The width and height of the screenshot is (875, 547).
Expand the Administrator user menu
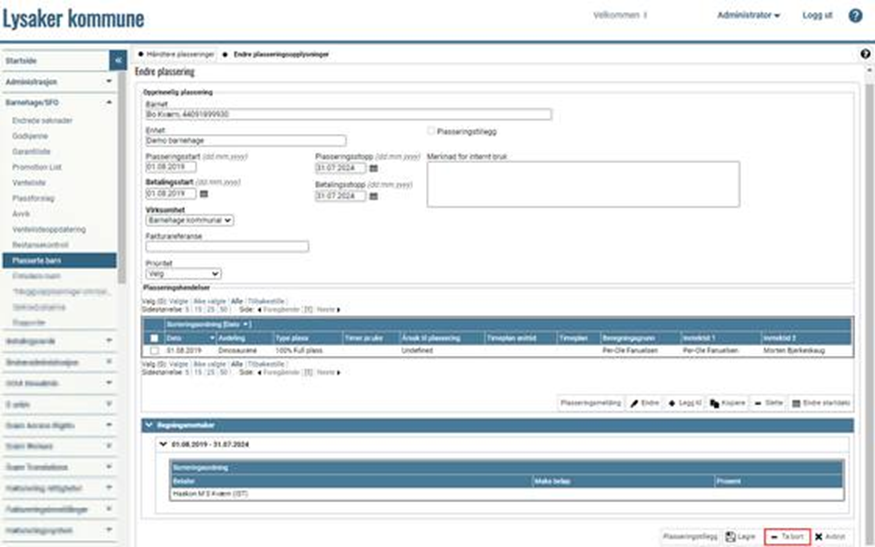(749, 16)
